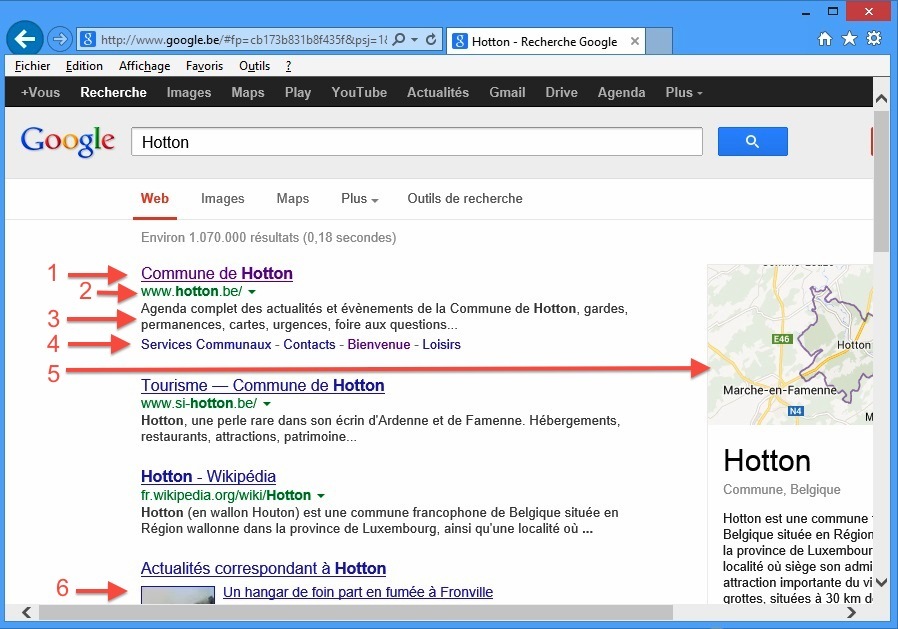Open Commune de Hotton result link

pos(217,273)
